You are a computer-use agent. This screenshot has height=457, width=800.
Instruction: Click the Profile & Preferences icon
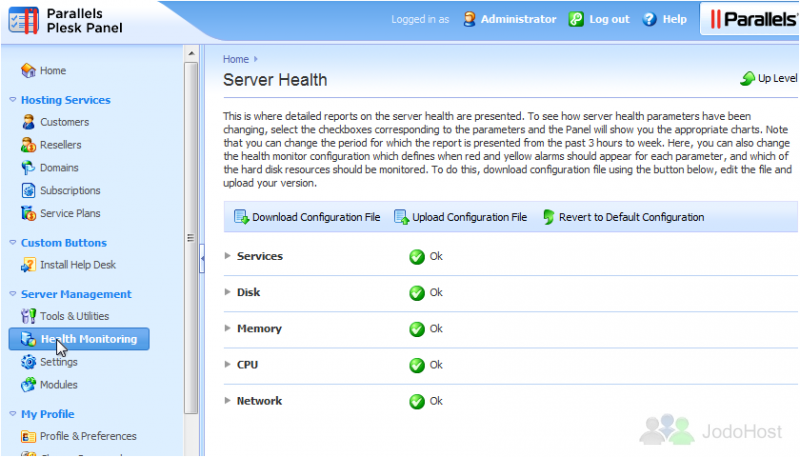[28, 436]
